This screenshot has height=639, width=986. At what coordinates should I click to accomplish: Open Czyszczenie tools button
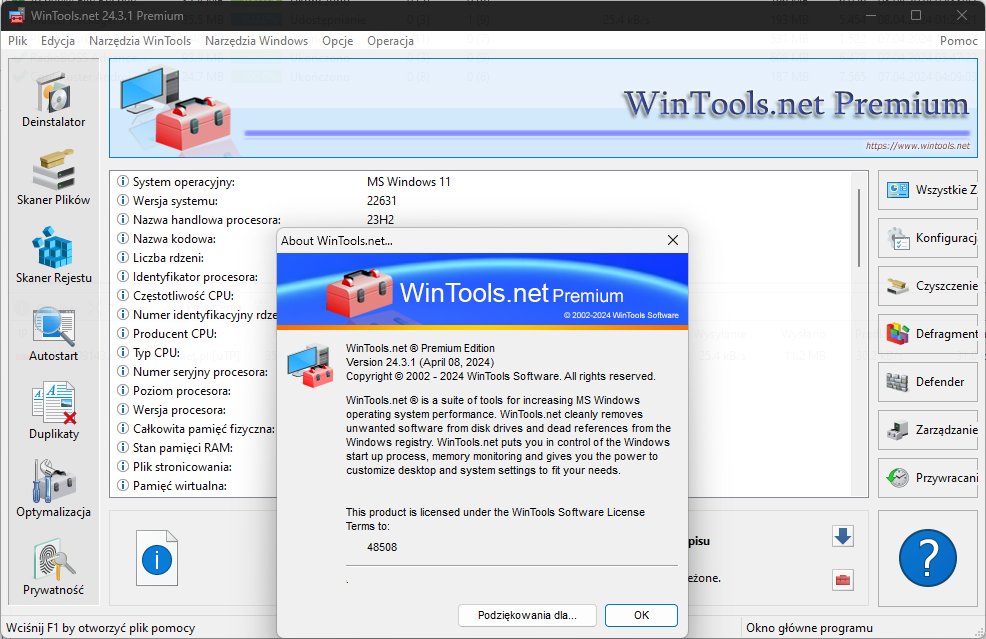point(928,286)
